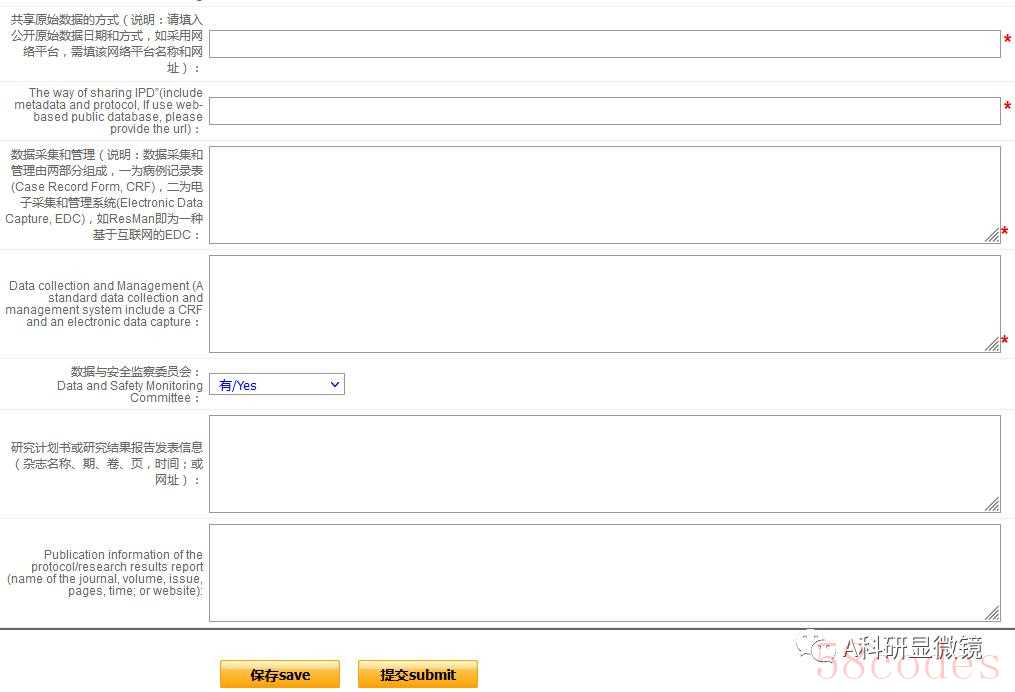This screenshot has height=692, width=1015.
Task: Click into the 研究计划书或研究结果报告发表信息 textarea
Action: tap(605, 464)
